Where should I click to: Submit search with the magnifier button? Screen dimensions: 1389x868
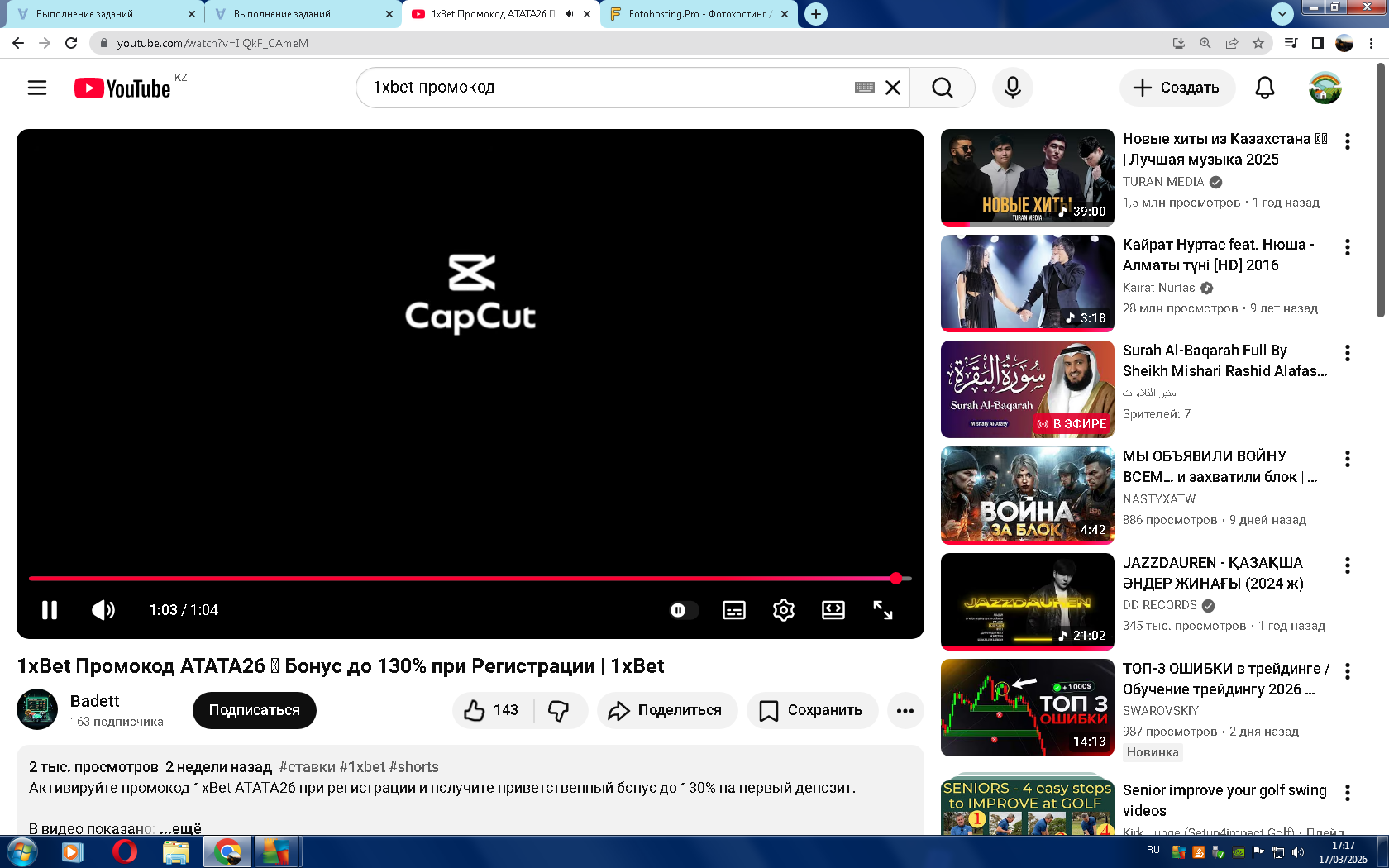pyautogui.click(x=943, y=88)
